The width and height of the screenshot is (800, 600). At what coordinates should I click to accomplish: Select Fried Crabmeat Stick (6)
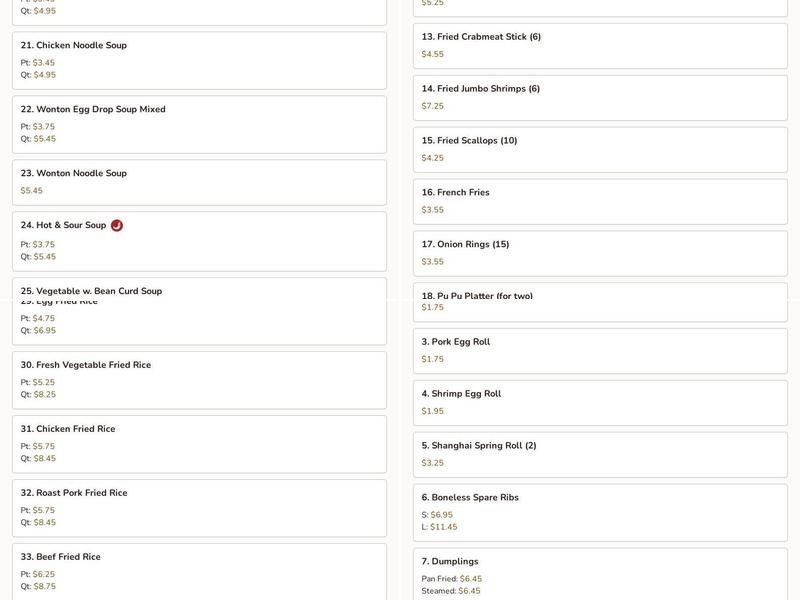[x=600, y=45]
